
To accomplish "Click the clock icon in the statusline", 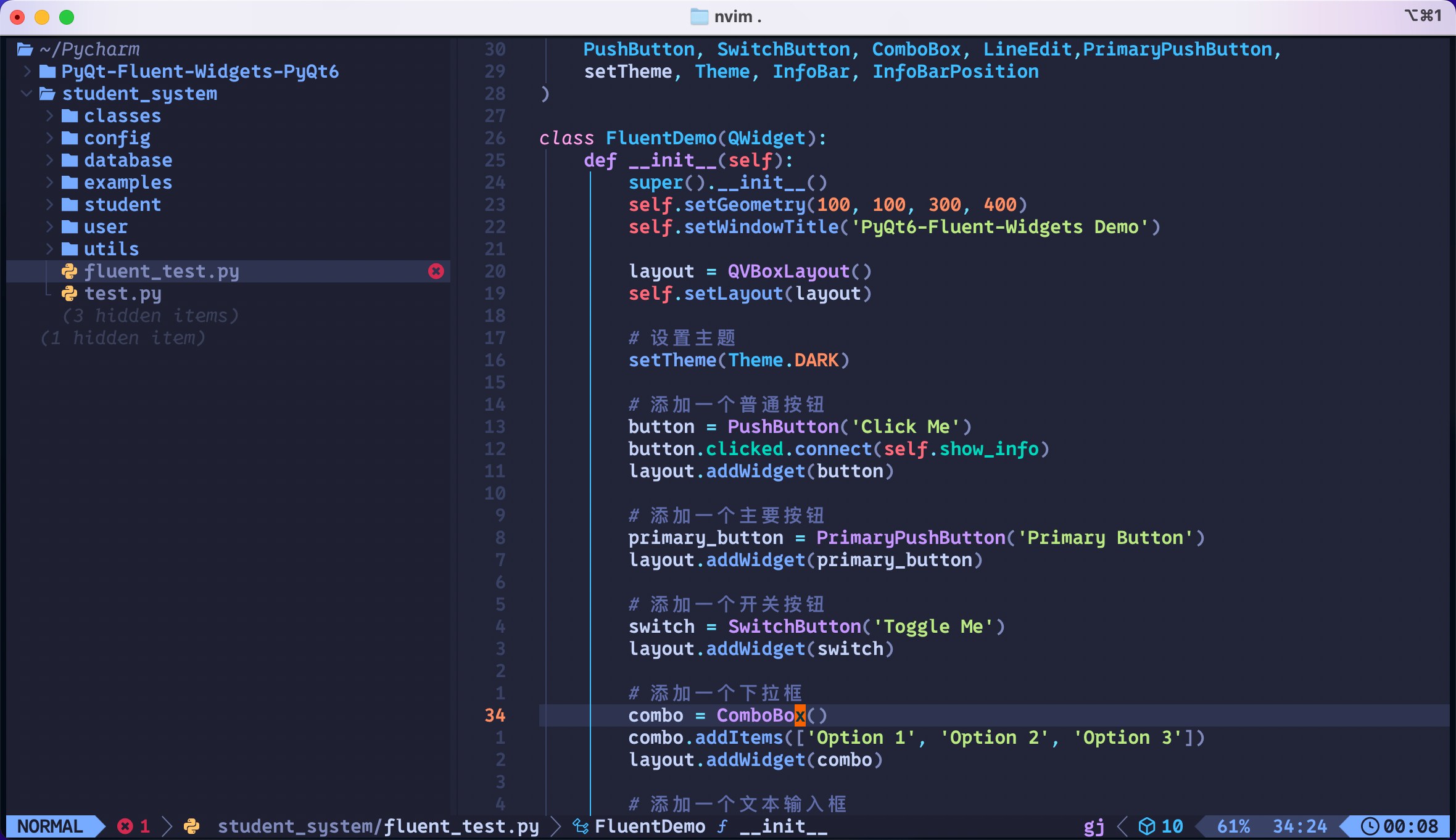I will (1370, 826).
